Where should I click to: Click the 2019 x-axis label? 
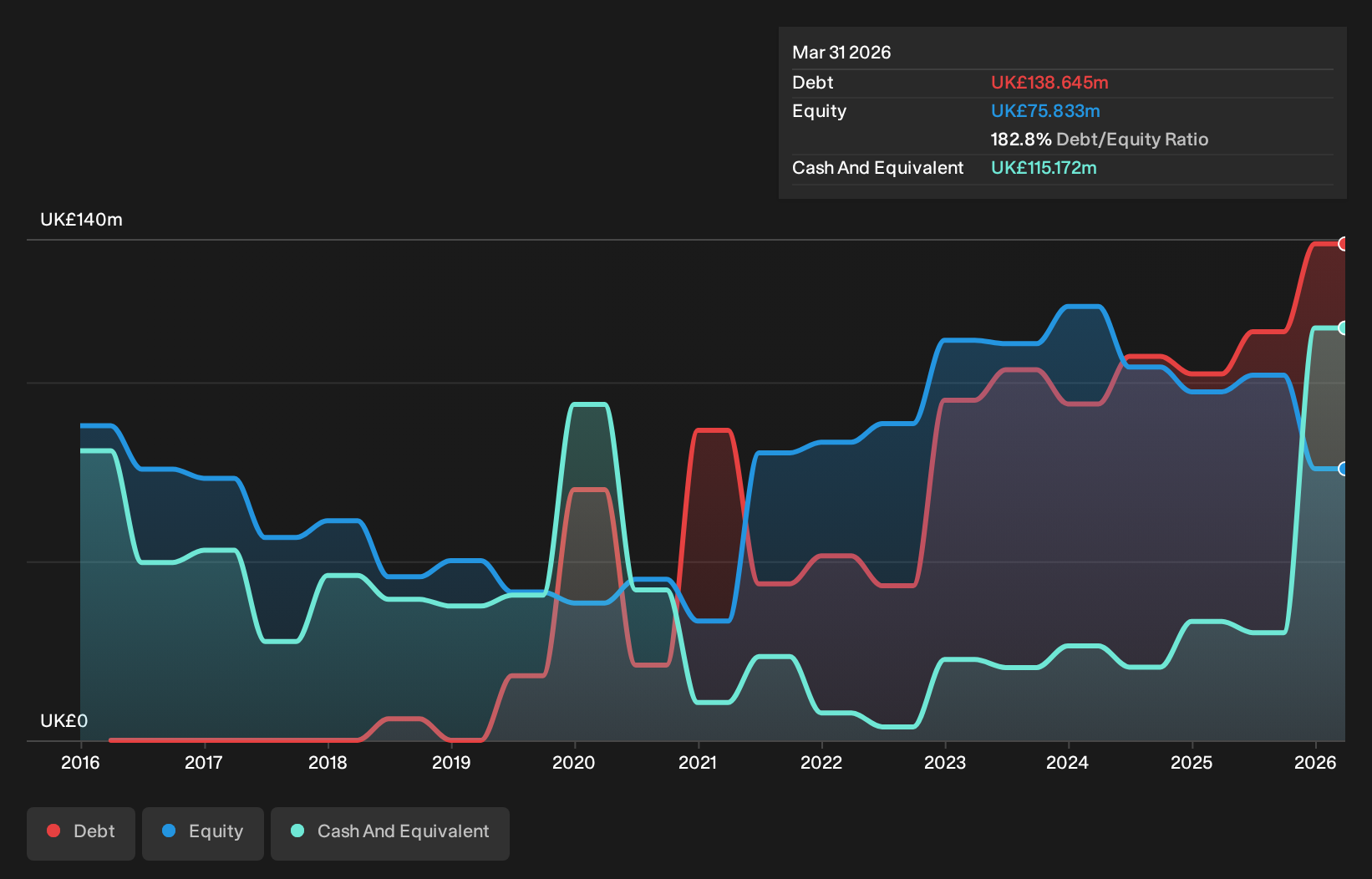451,762
